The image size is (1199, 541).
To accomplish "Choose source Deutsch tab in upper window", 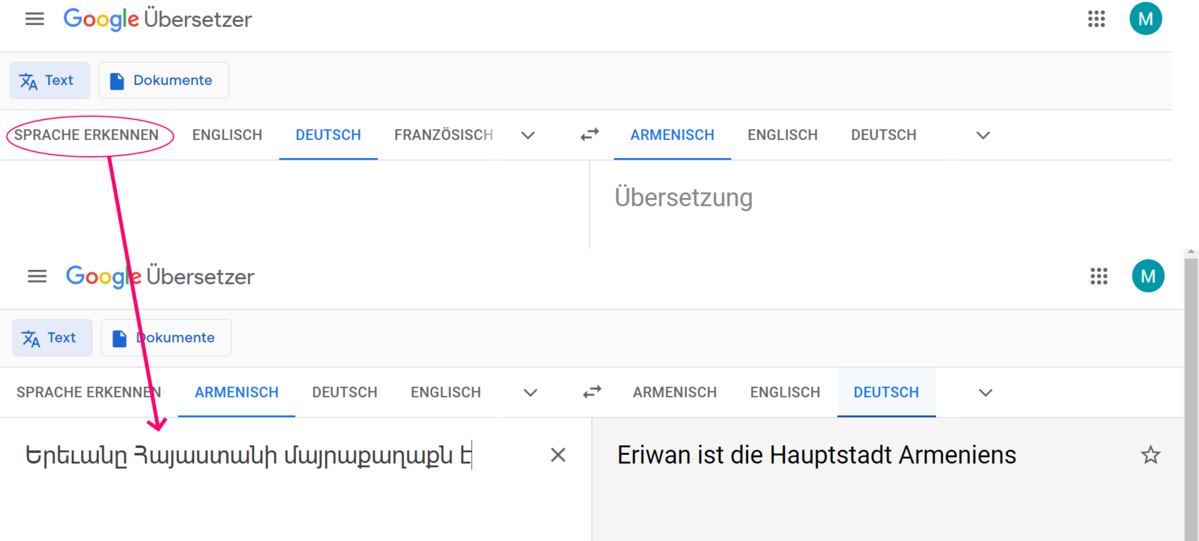I will pyautogui.click(x=328, y=135).
